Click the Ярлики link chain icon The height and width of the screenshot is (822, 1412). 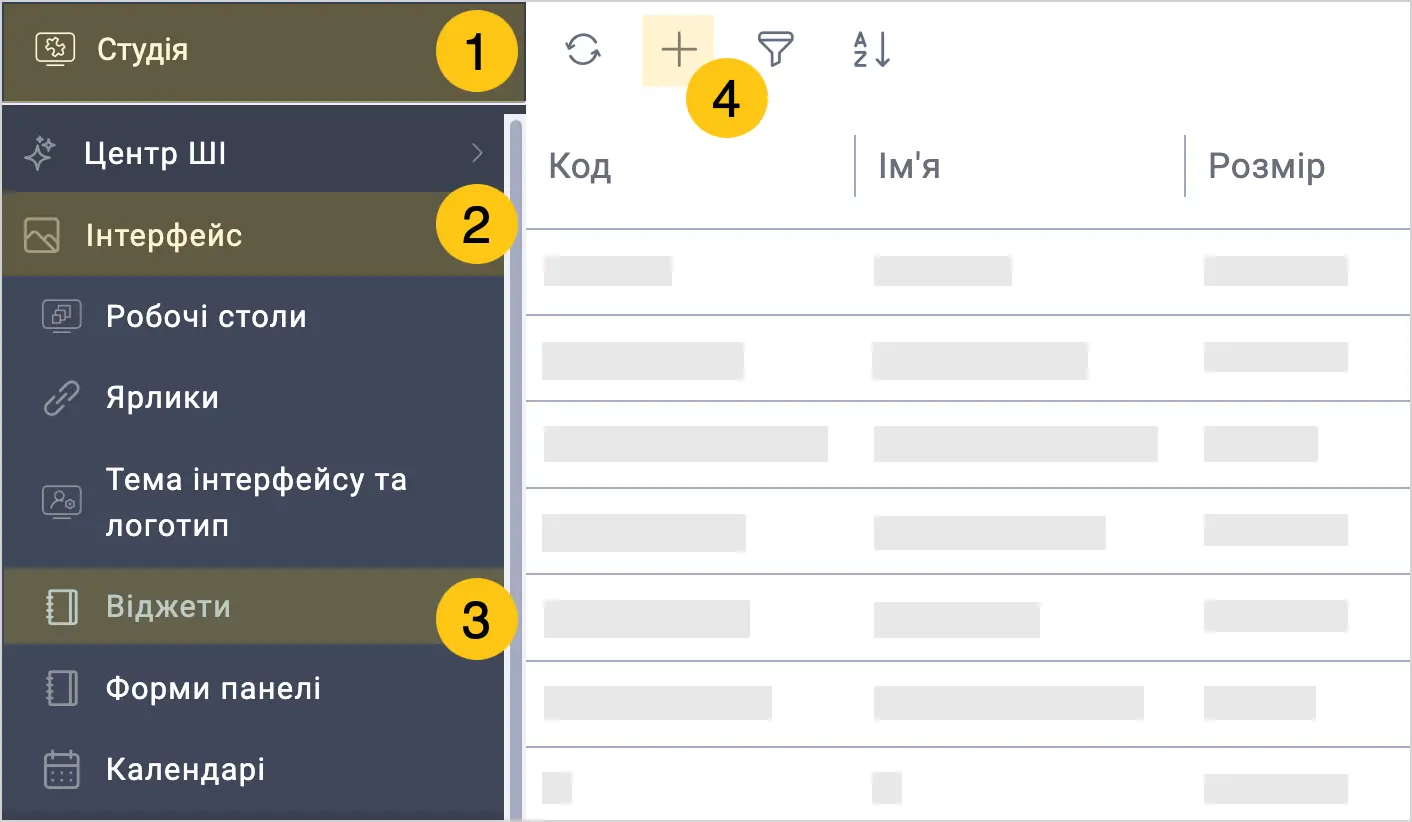click(62, 398)
